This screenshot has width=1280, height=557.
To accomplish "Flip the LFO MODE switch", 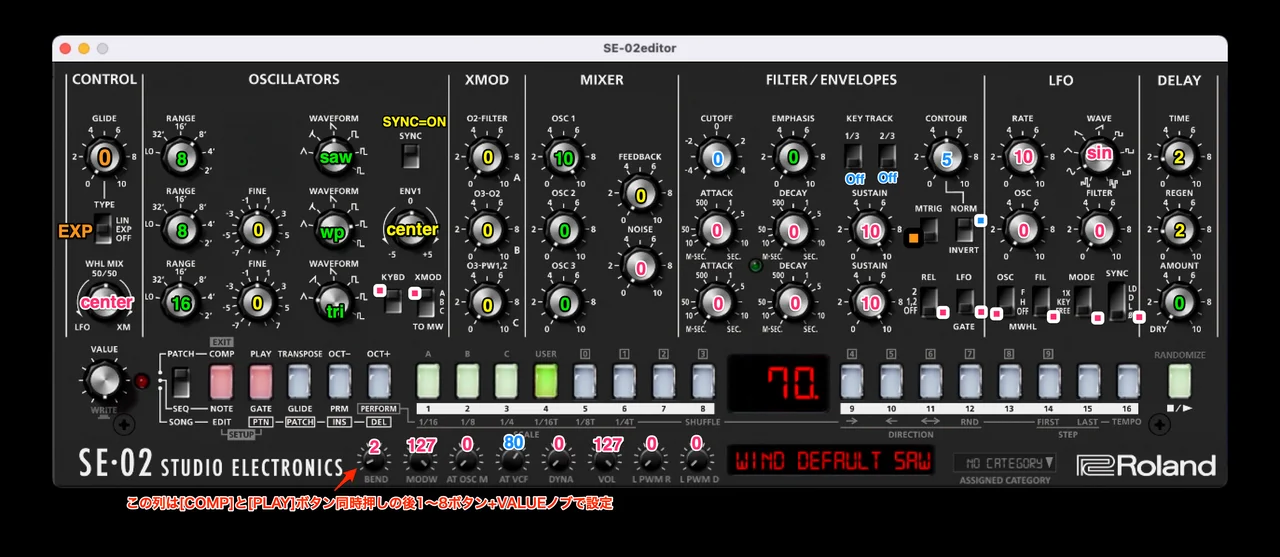I will [x=1082, y=302].
